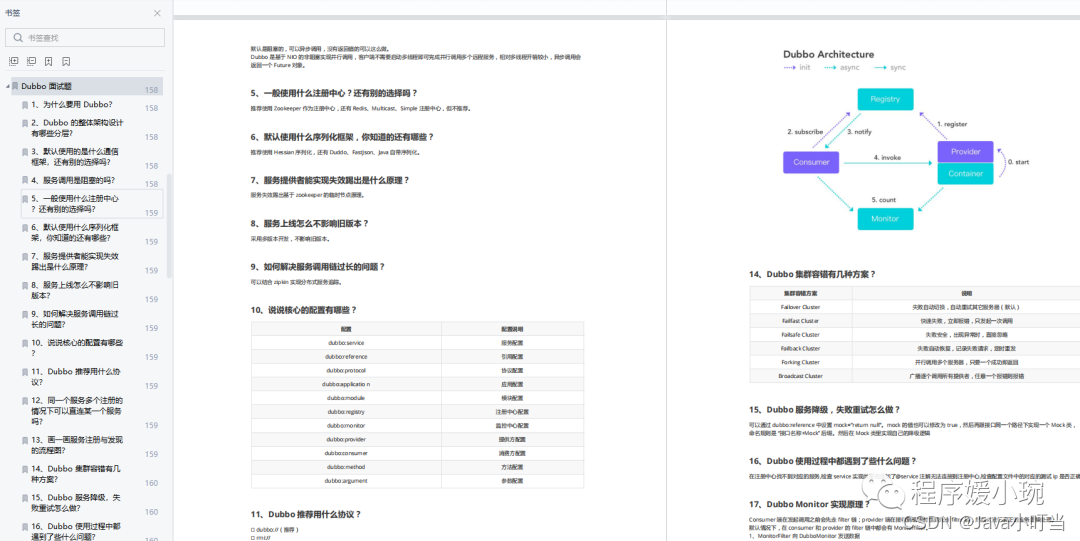This screenshot has width=1080, height=541.
Task: Click heading 6、默认使用什么序列化框架 in the page
Action: [342, 136]
